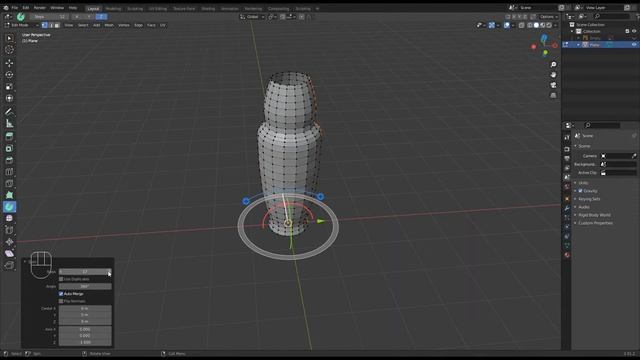640x360 pixels.
Task: Select the Poly Build tool
Action: click(x=9, y=195)
